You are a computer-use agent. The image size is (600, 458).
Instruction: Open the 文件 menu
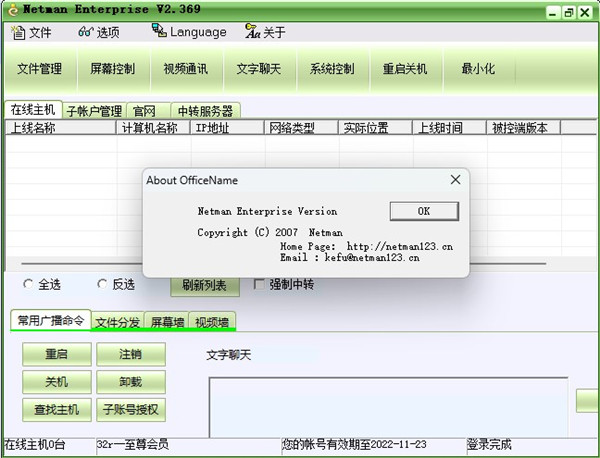pos(31,32)
